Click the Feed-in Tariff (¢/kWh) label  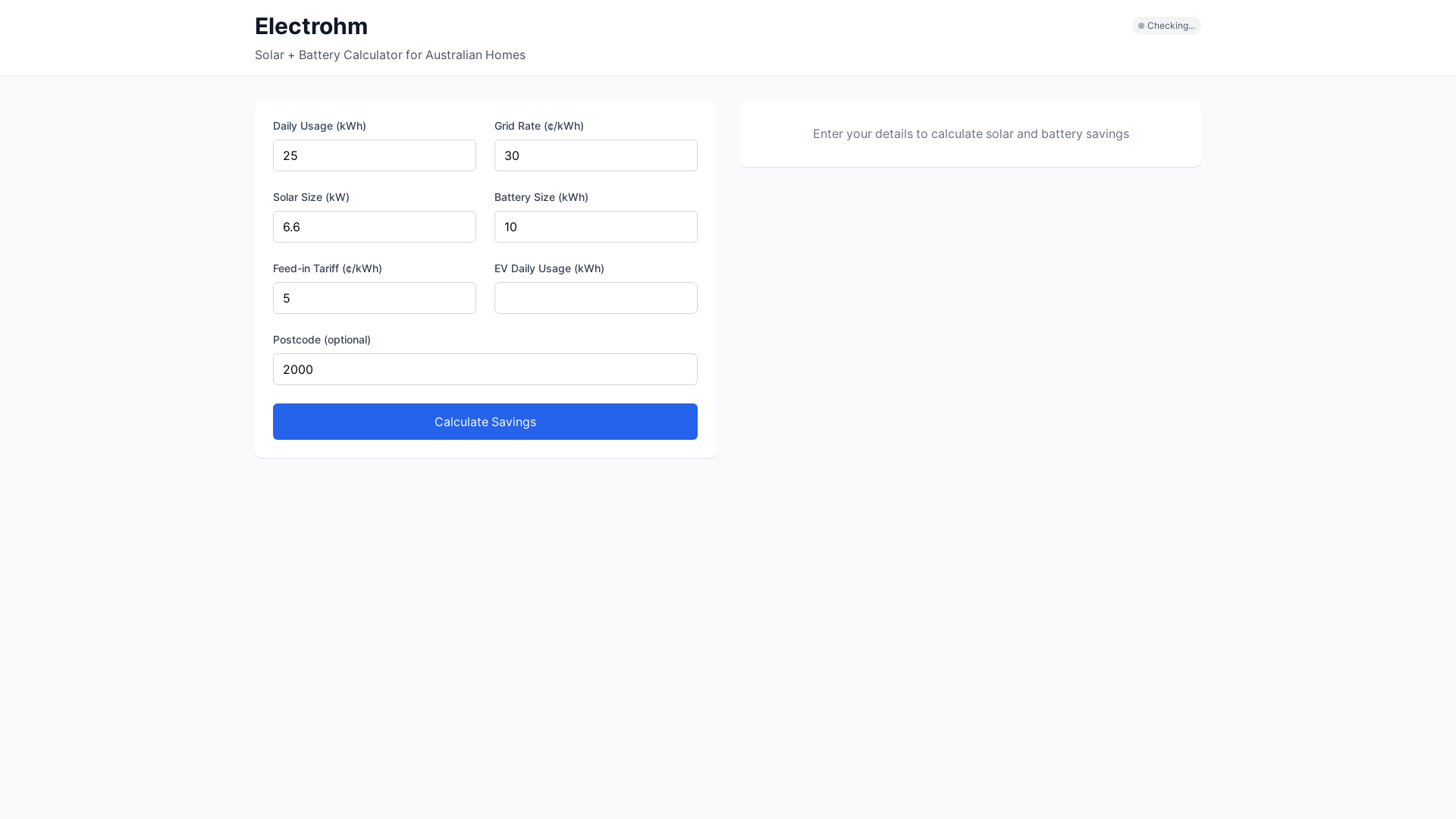point(328,268)
